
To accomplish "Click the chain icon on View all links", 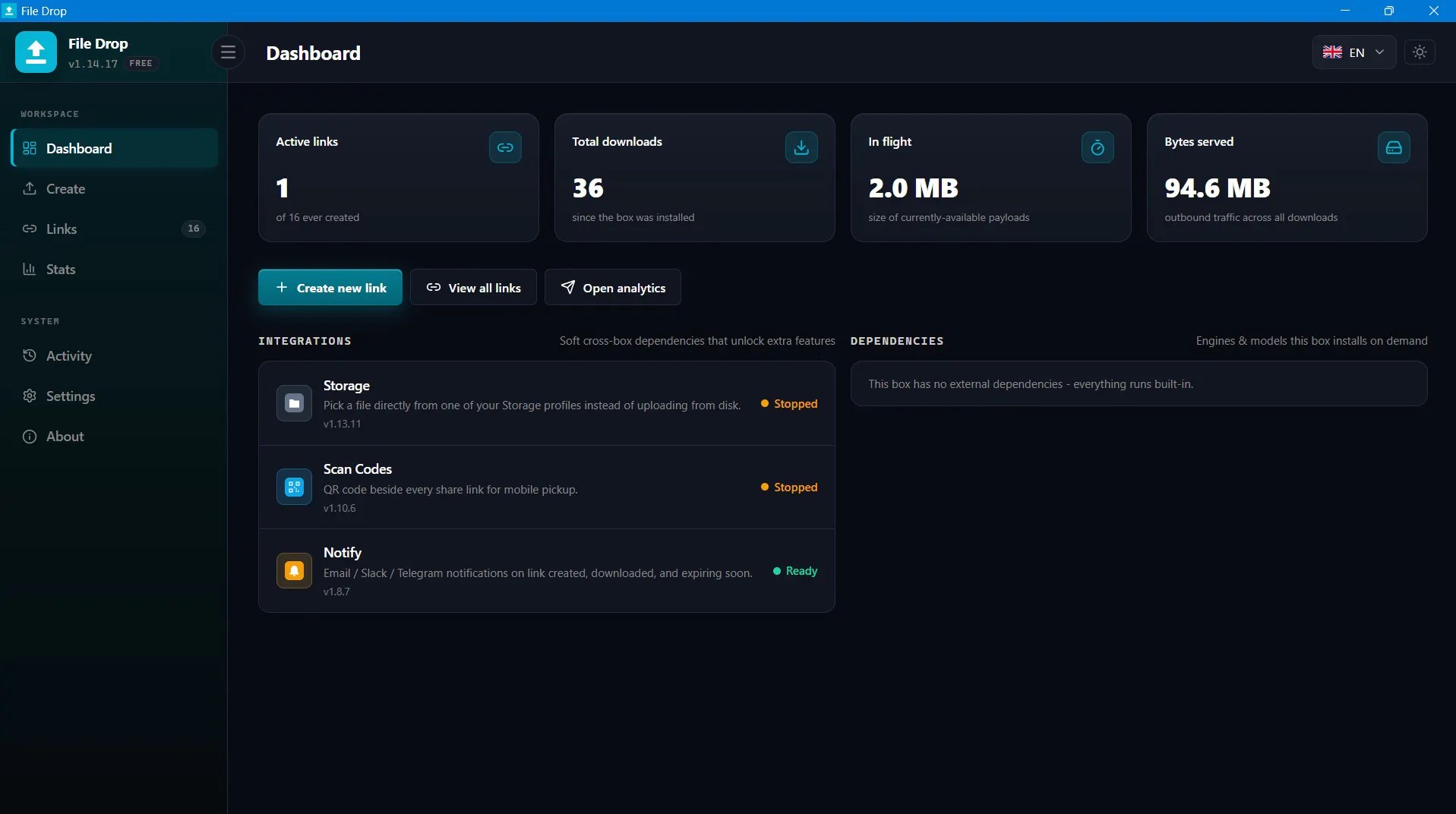I will pos(434,287).
